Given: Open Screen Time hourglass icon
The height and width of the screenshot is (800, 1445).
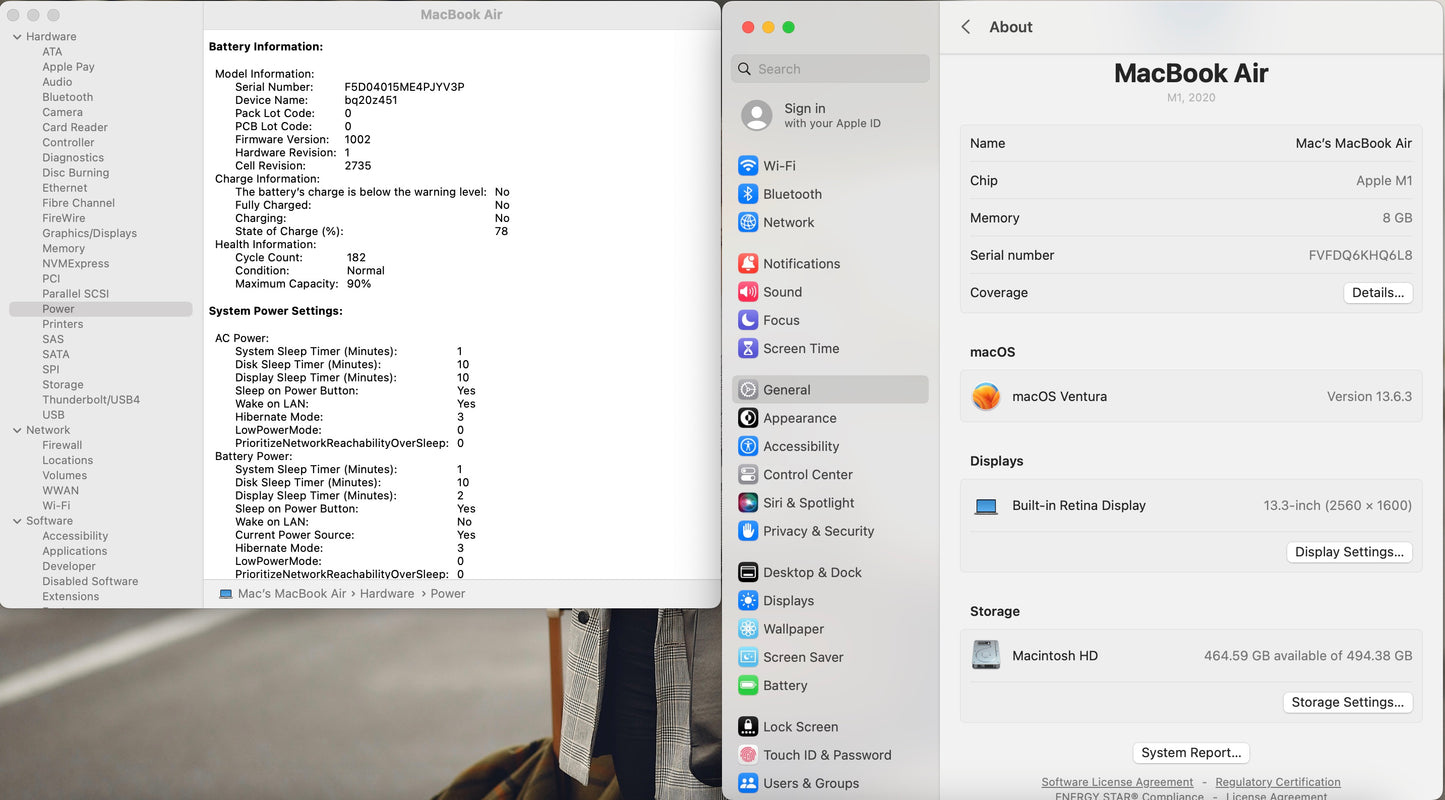Looking at the screenshot, I should click(x=748, y=349).
